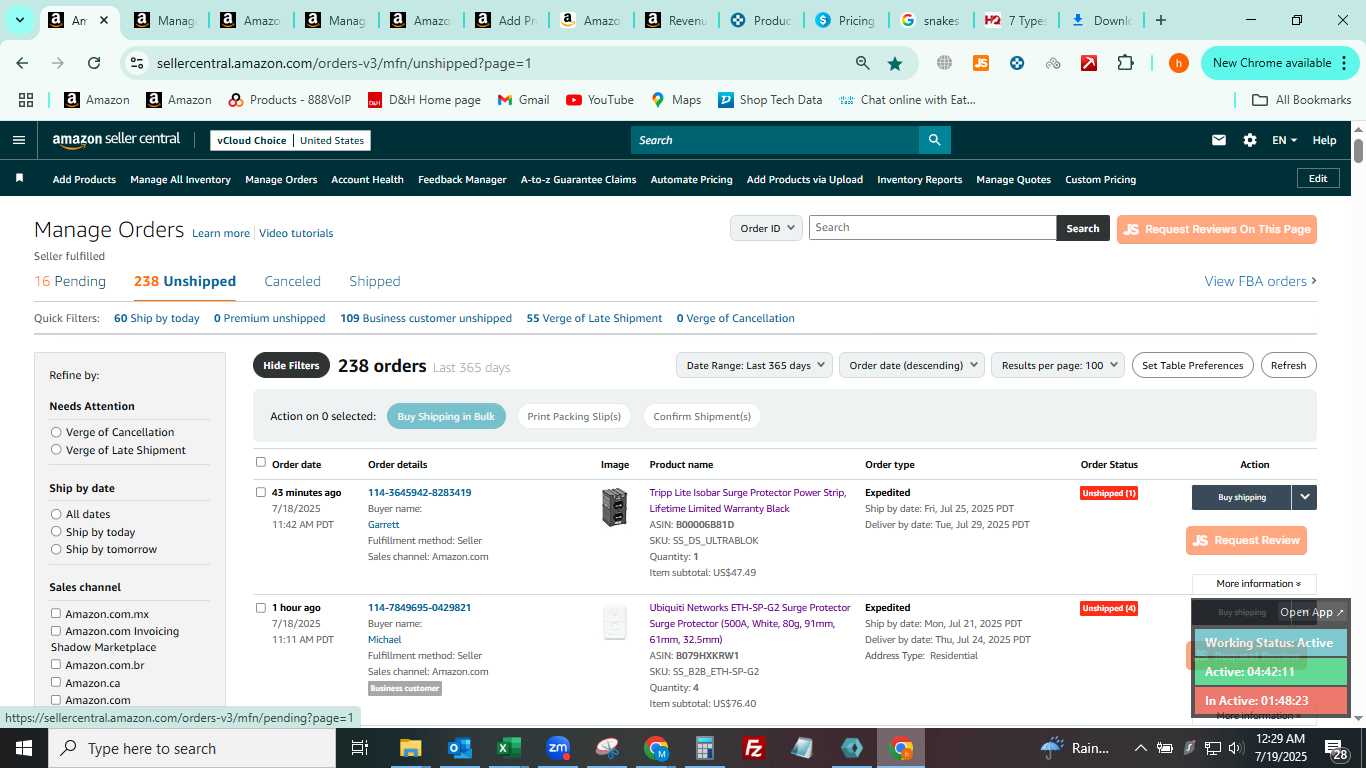Click Set Table Preferences button
The width and height of the screenshot is (1366, 768).
(x=1192, y=365)
